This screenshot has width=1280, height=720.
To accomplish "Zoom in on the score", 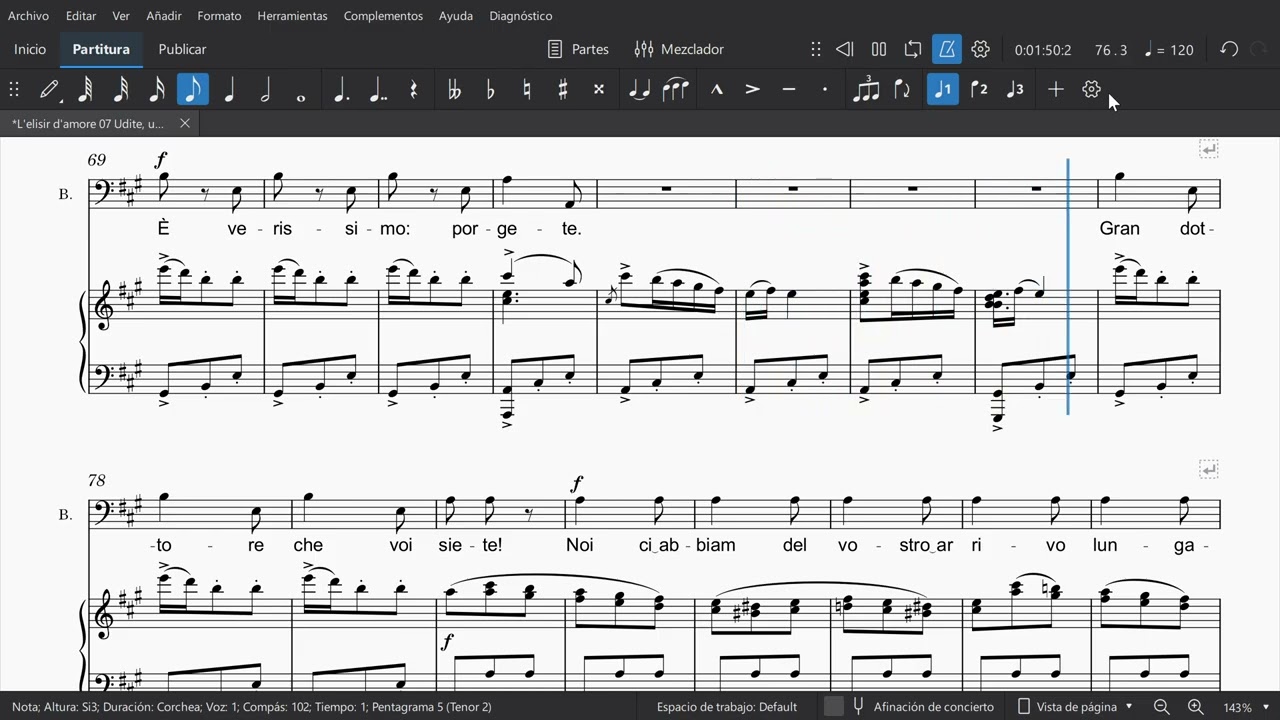I will point(1195,707).
